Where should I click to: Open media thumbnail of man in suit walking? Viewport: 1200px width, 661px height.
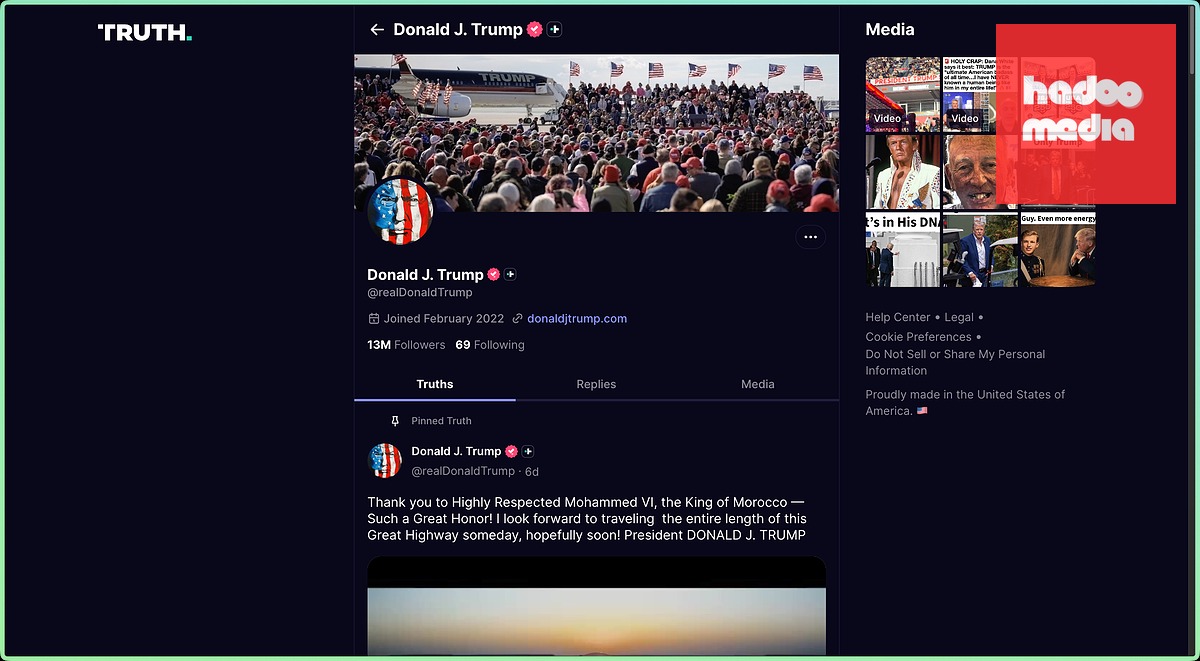click(980, 250)
